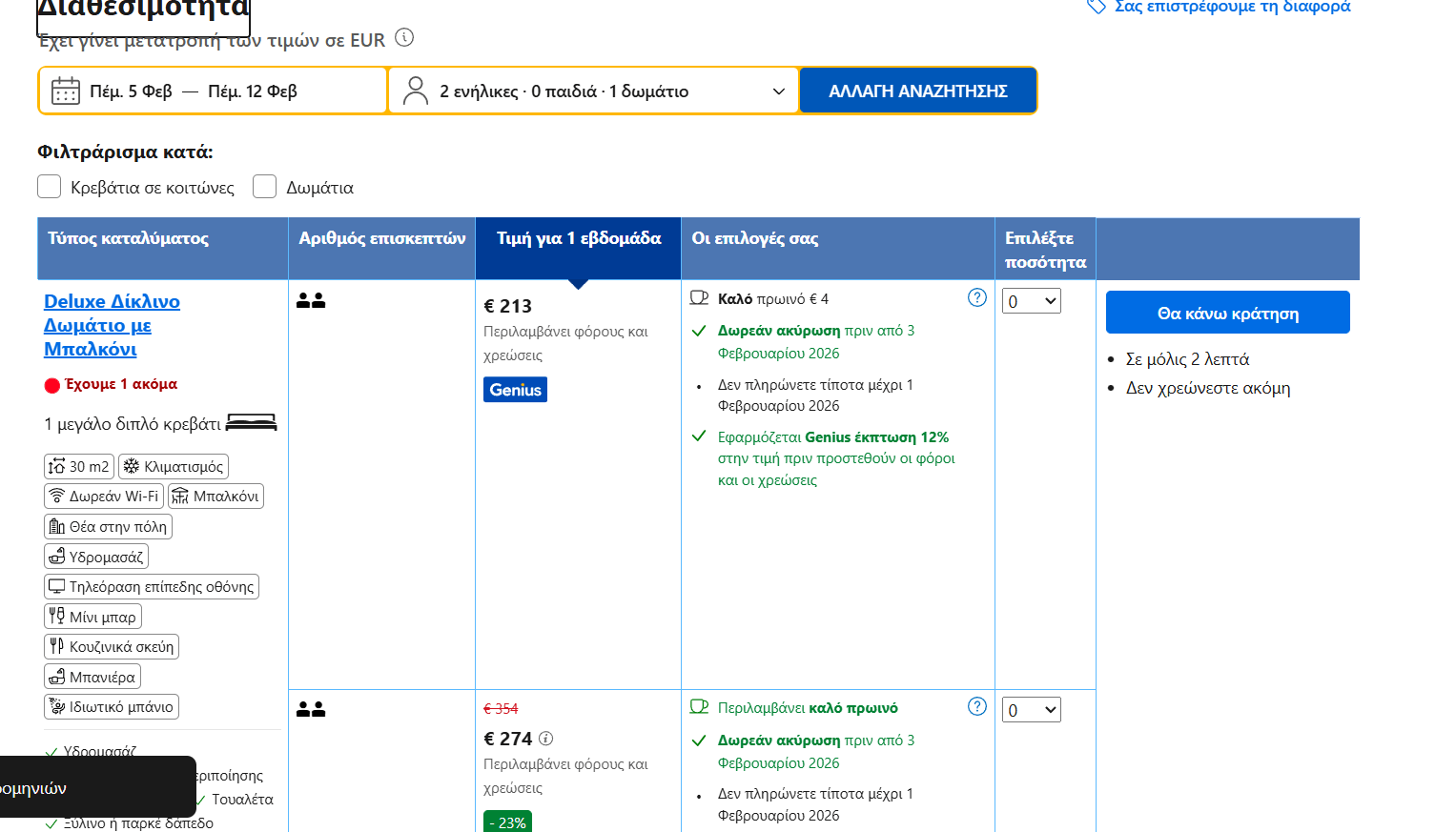Viewport: 1456px width, 832px height.
Task: Click the check-in date Πέμ. 5 Φεβ
Action: click(x=132, y=91)
